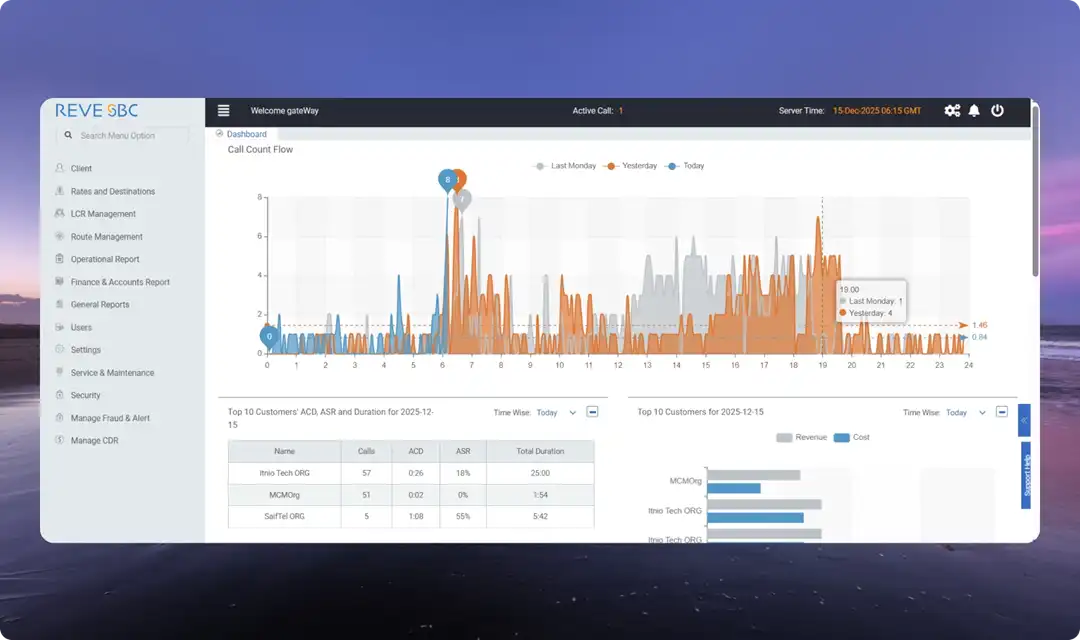Screen dimensions: 1080x640
Task: Open the Route Management menu
Action: coord(106,237)
